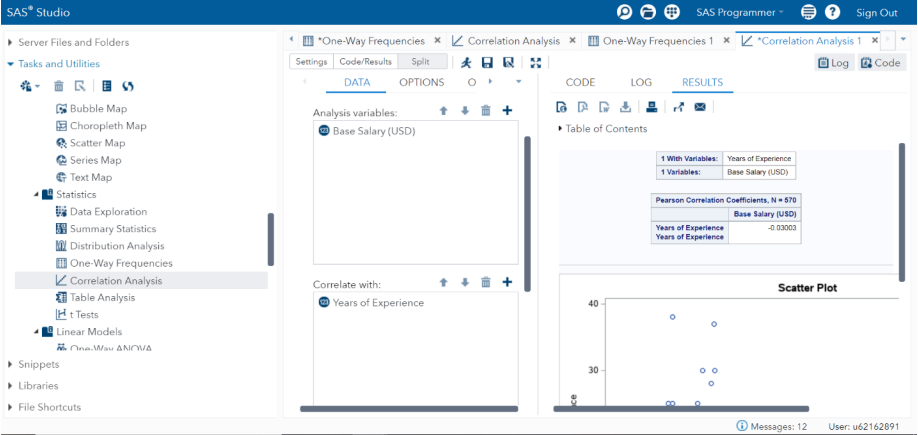Refresh the Tasks and Utilities list
The width and height of the screenshot is (918, 435).
tap(128, 86)
